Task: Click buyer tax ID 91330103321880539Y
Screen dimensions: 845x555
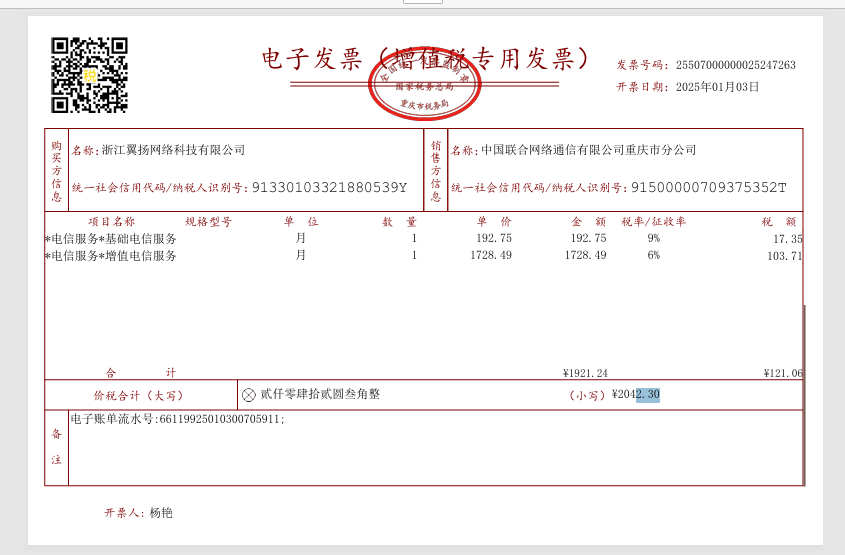Action: (329, 187)
